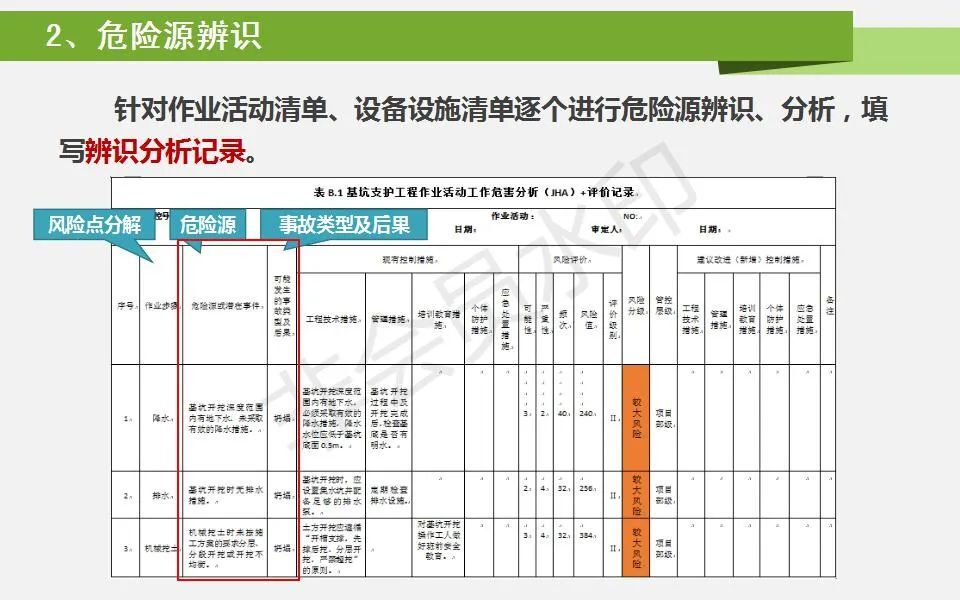Click the paragraph starting "针对作业活动清单"
The height and width of the screenshot is (600, 960).
coord(473,130)
